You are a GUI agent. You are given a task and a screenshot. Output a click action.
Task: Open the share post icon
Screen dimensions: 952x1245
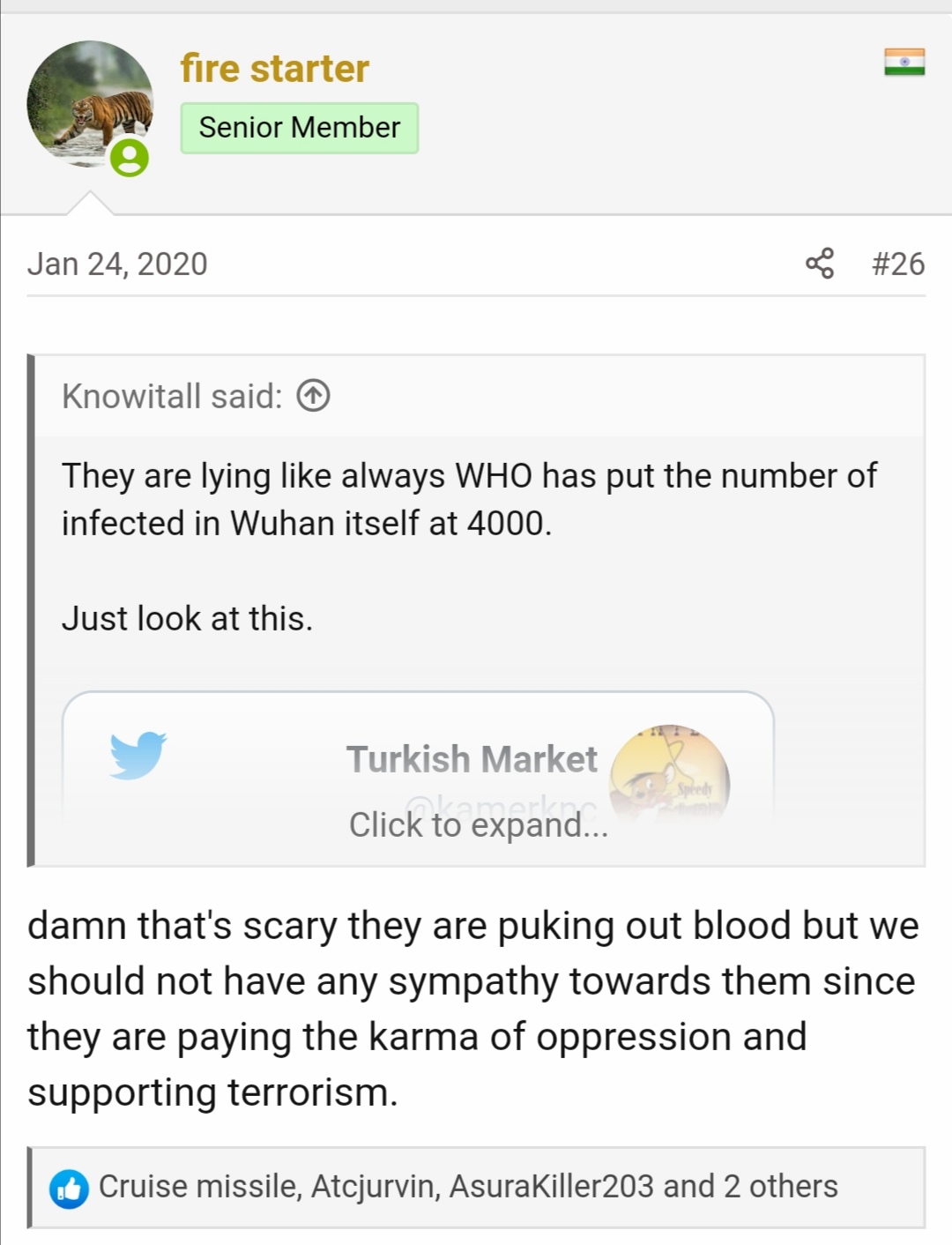[820, 264]
